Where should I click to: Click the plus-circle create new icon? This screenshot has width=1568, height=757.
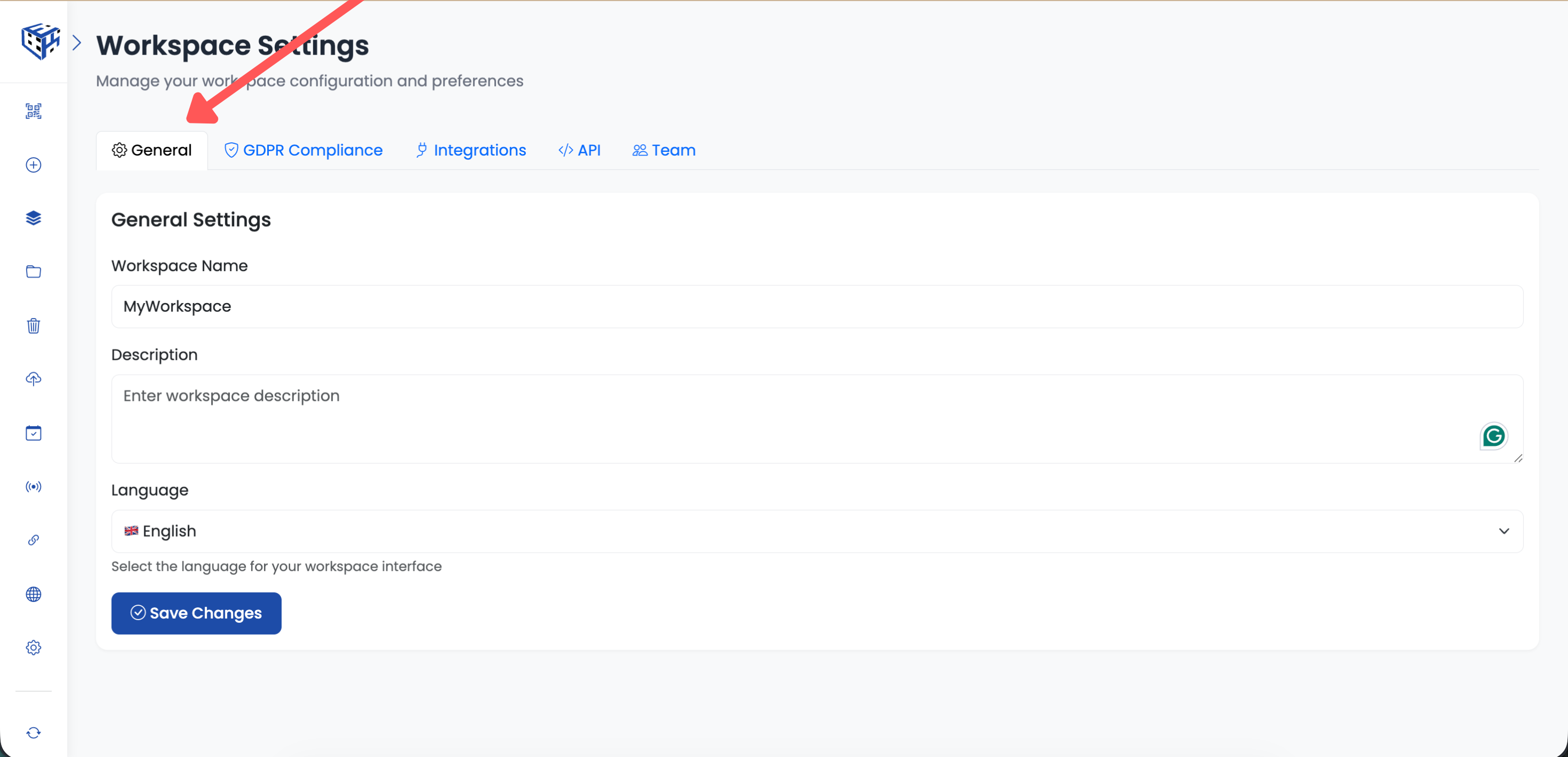34,165
